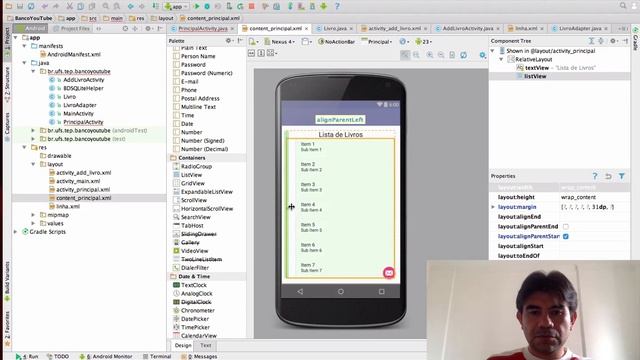Image resolution: width=640 pixels, height=360 pixels.
Task: Open the Nexus 4 device dropdown
Action: click(x=279, y=42)
